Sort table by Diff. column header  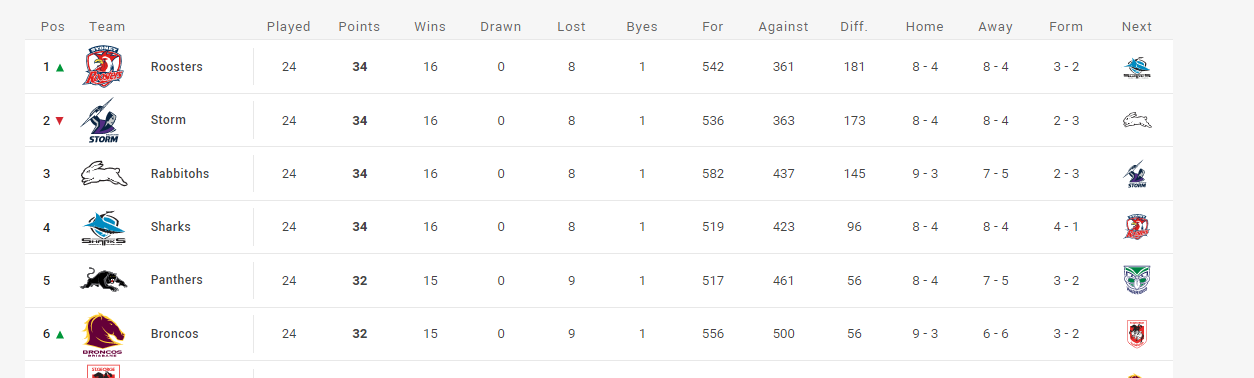tap(853, 27)
